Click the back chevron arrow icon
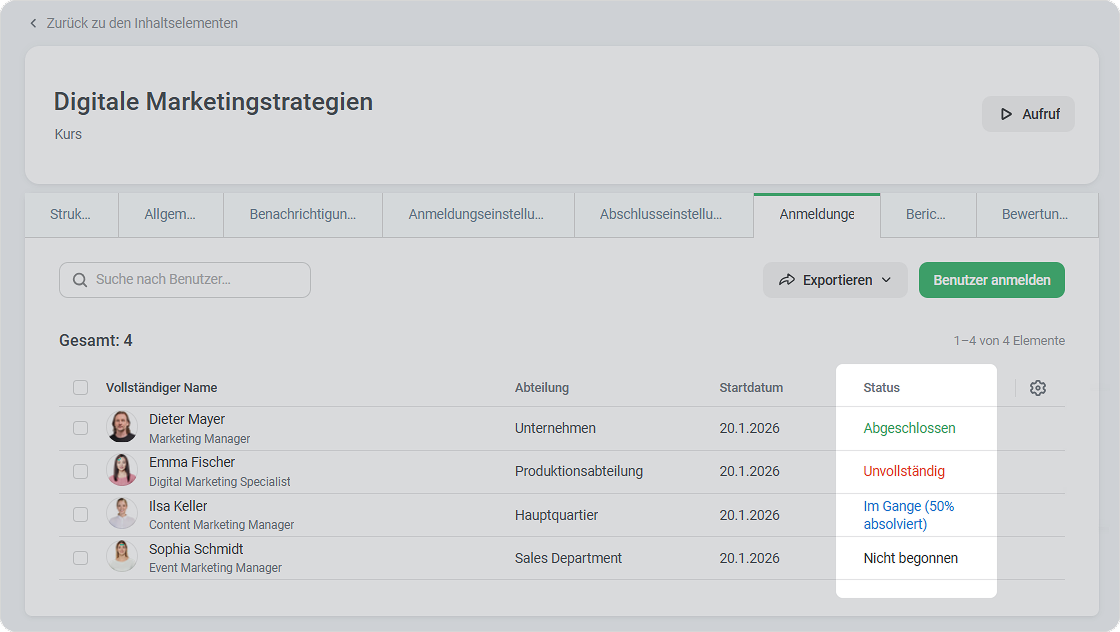Image resolution: width=1120 pixels, height=632 pixels. (x=33, y=24)
